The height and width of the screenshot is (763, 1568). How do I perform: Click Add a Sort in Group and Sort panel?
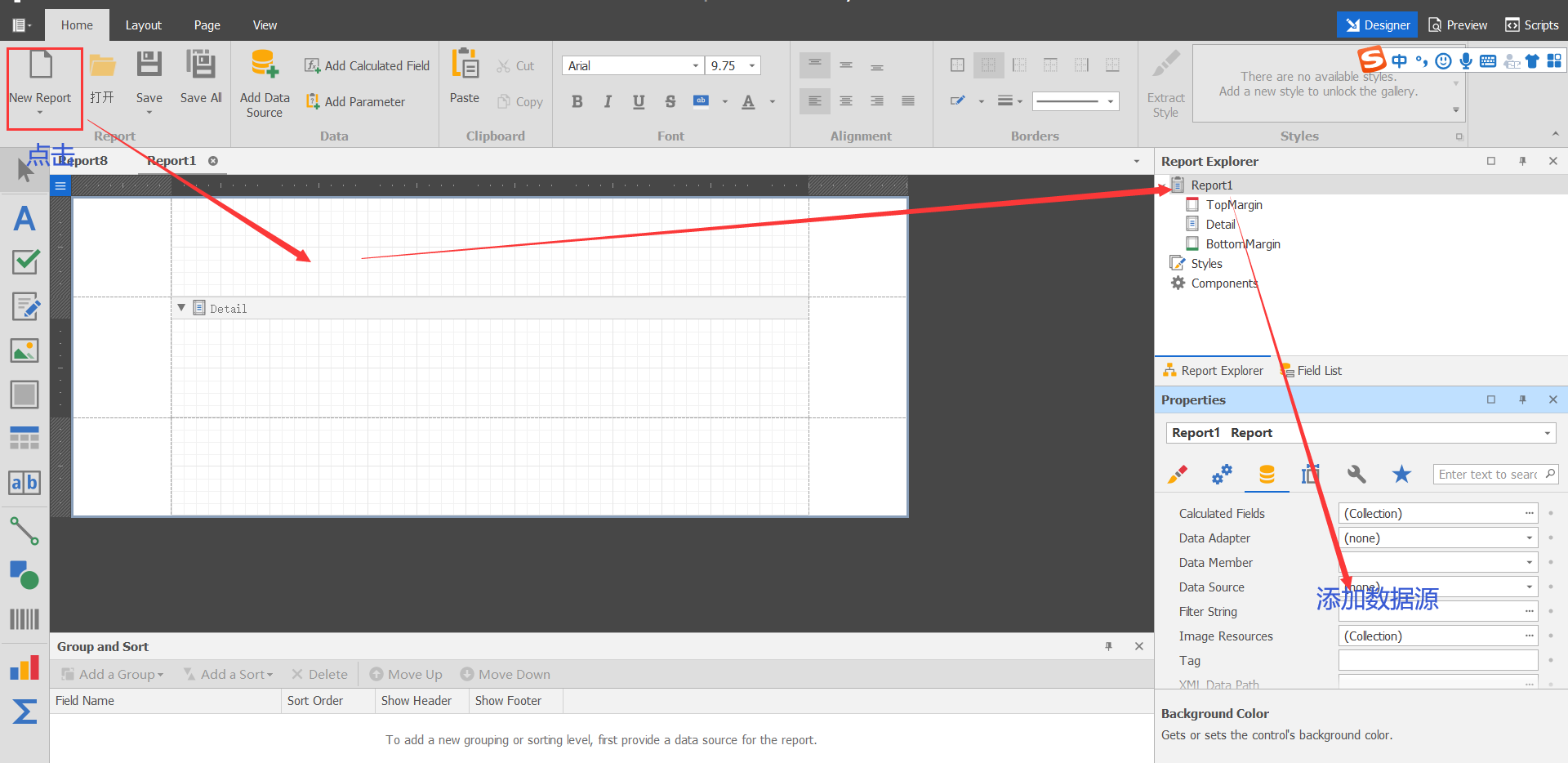pyautogui.click(x=228, y=673)
